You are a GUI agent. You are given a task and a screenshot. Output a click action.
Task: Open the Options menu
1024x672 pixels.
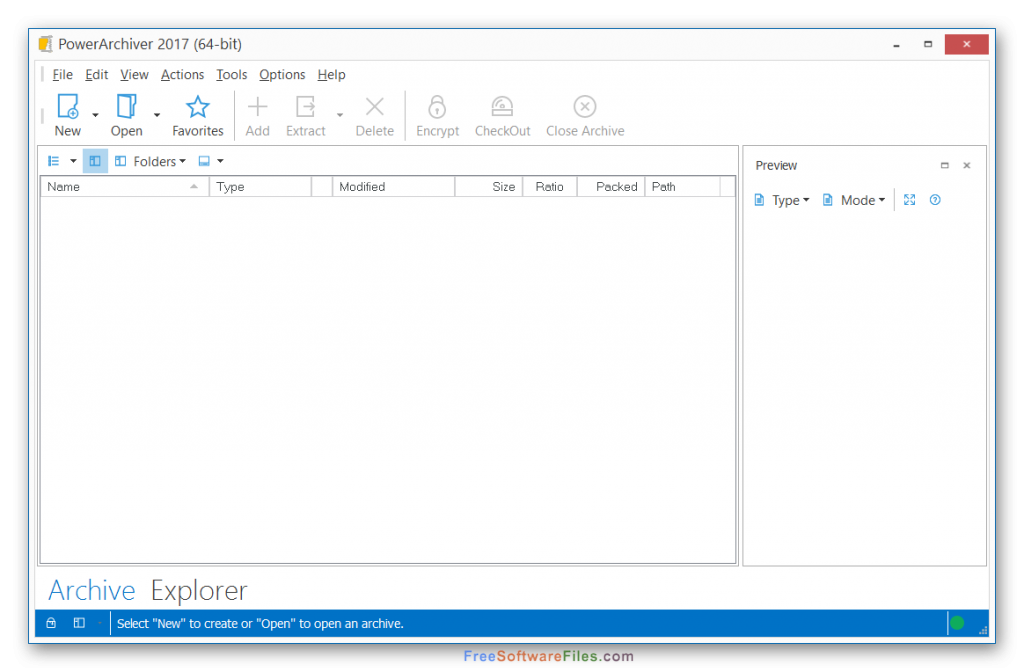(x=282, y=74)
